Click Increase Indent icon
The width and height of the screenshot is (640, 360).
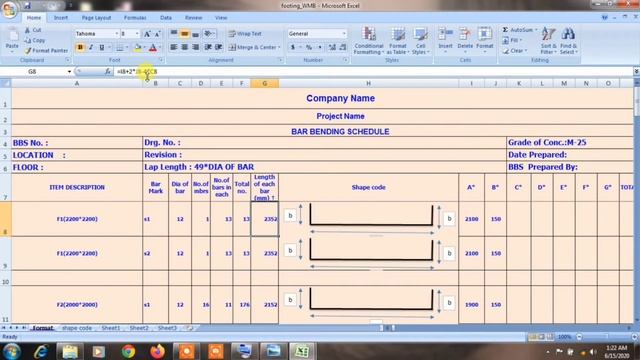tap(219, 47)
